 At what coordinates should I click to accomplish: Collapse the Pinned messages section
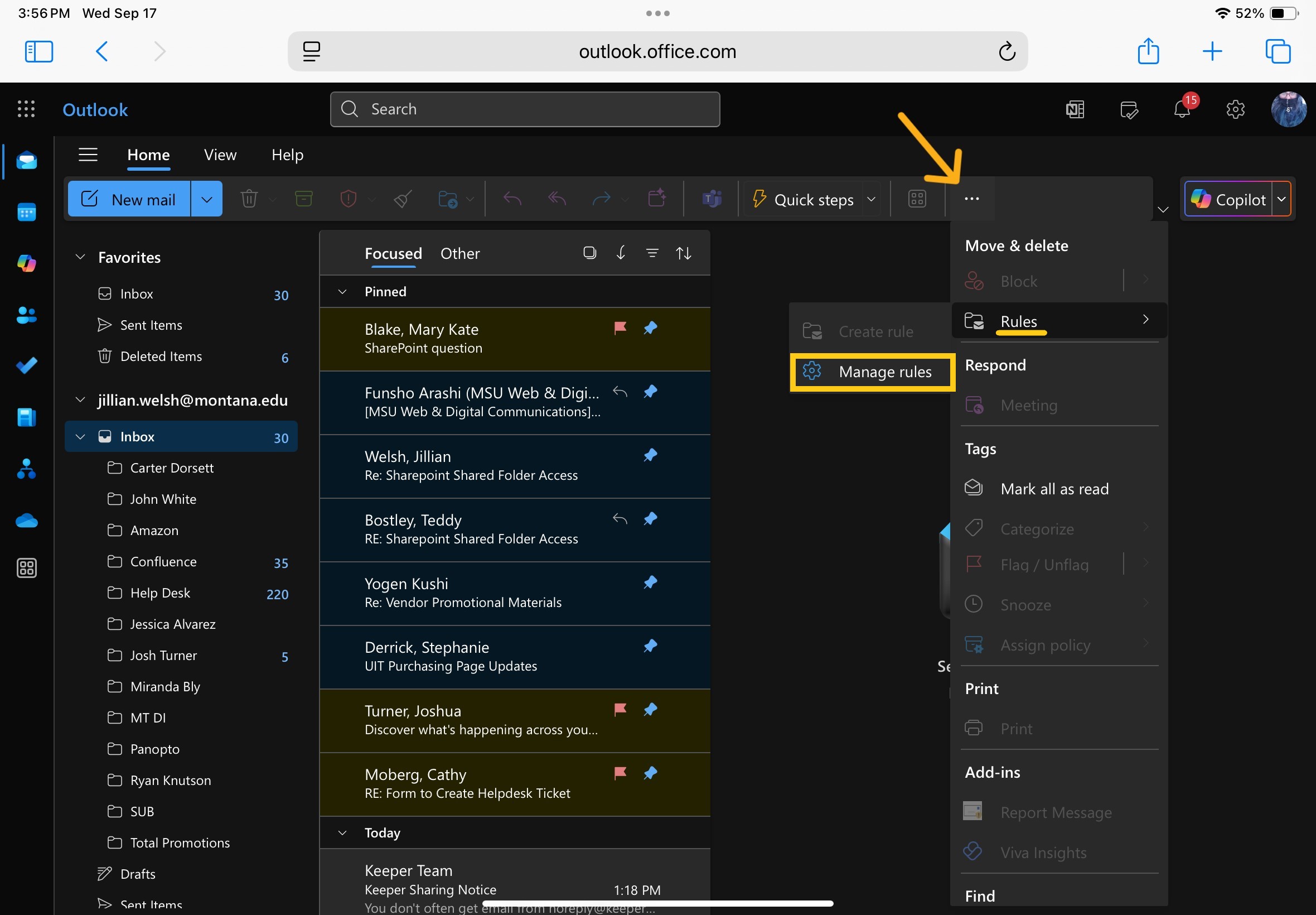pos(342,292)
